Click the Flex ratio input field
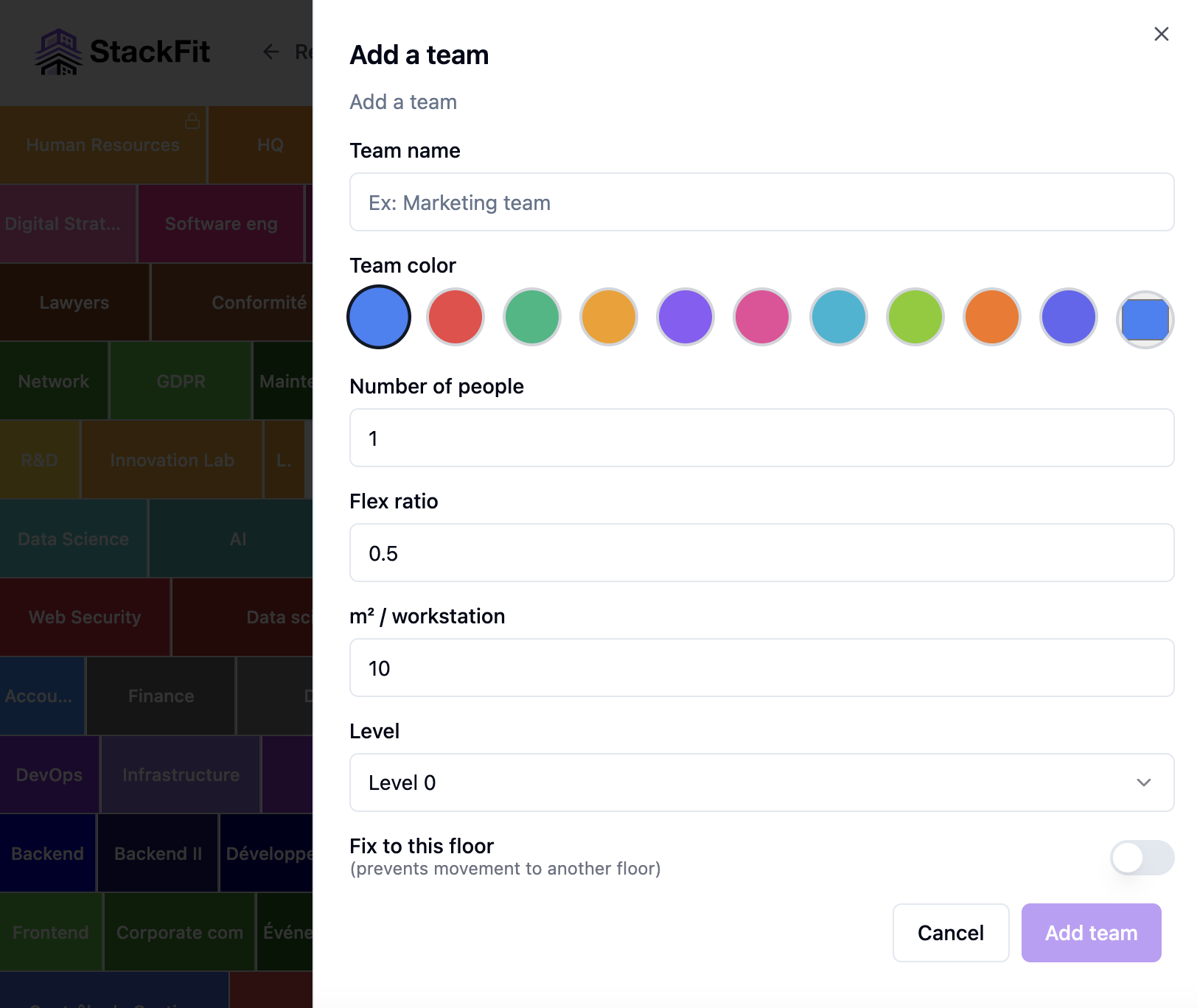The width and height of the screenshot is (1197, 1008). click(761, 553)
